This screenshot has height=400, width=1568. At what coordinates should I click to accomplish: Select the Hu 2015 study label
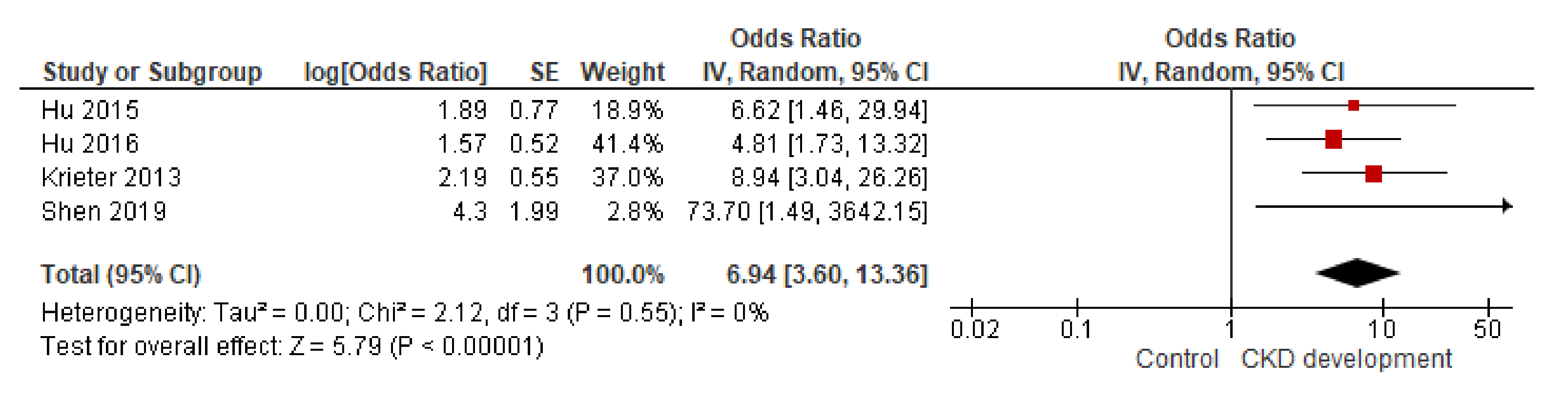click(x=90, y=110)
